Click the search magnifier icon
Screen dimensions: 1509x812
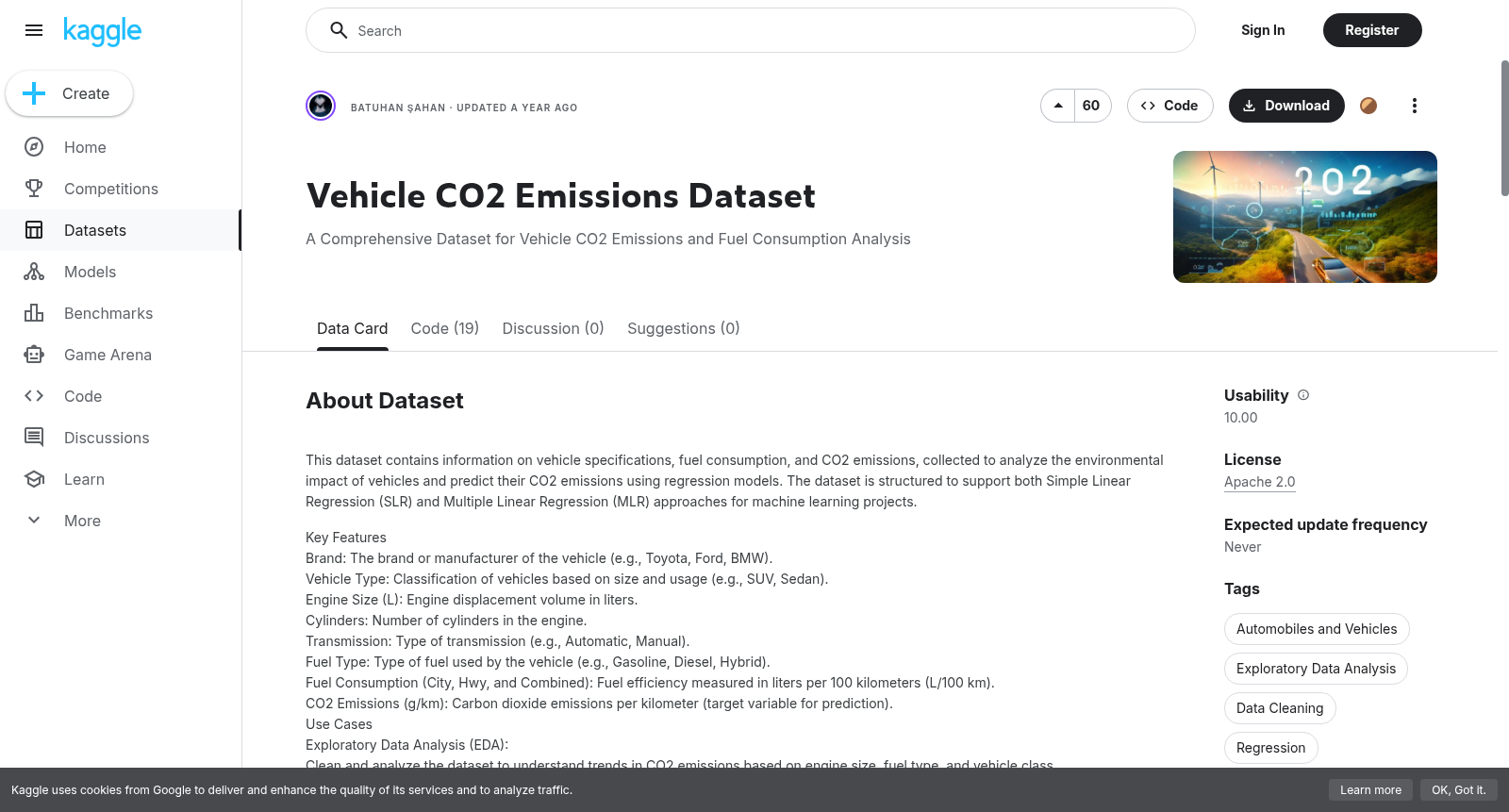(339, 30)
